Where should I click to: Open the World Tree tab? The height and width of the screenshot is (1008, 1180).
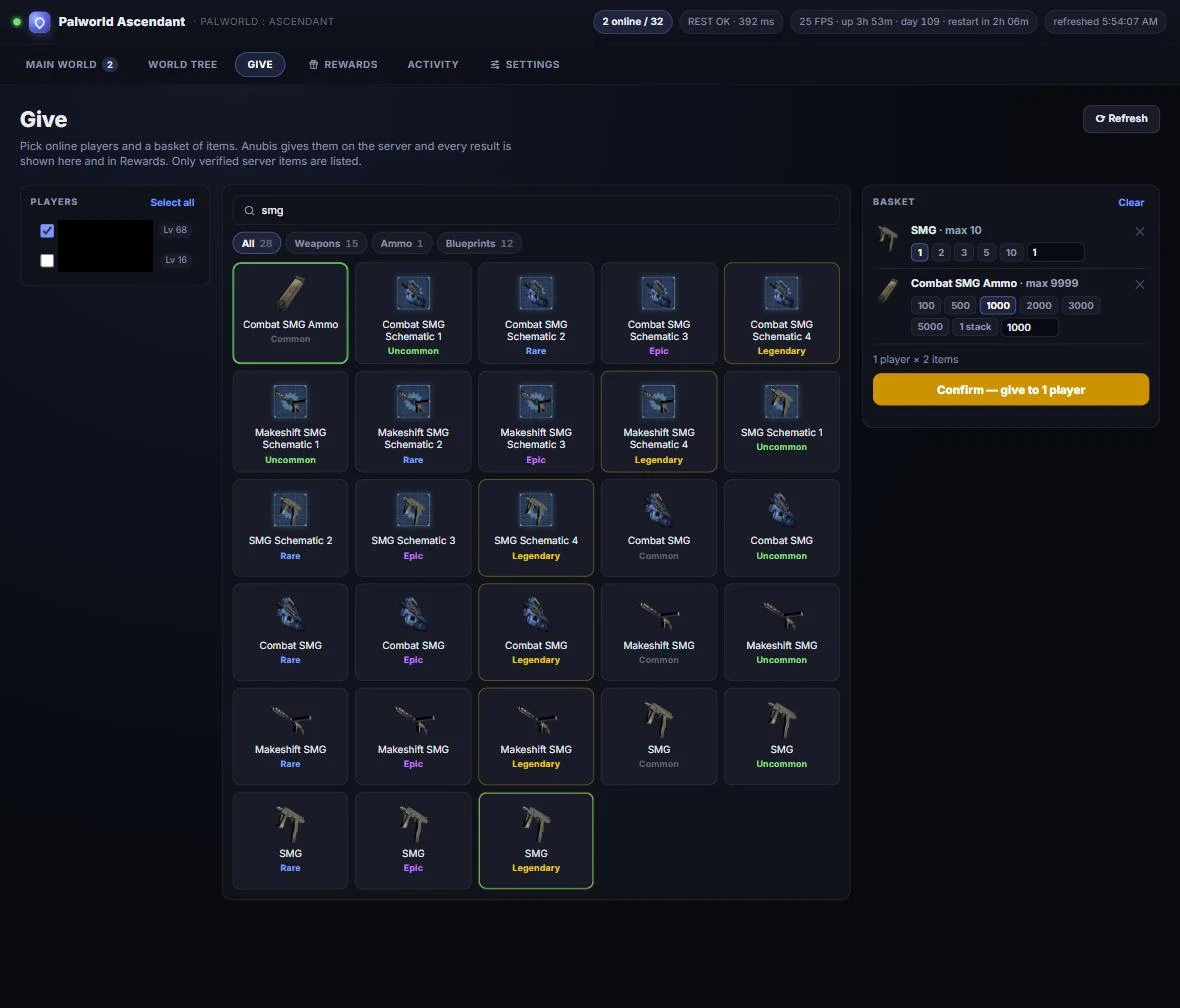click(182, 65)
